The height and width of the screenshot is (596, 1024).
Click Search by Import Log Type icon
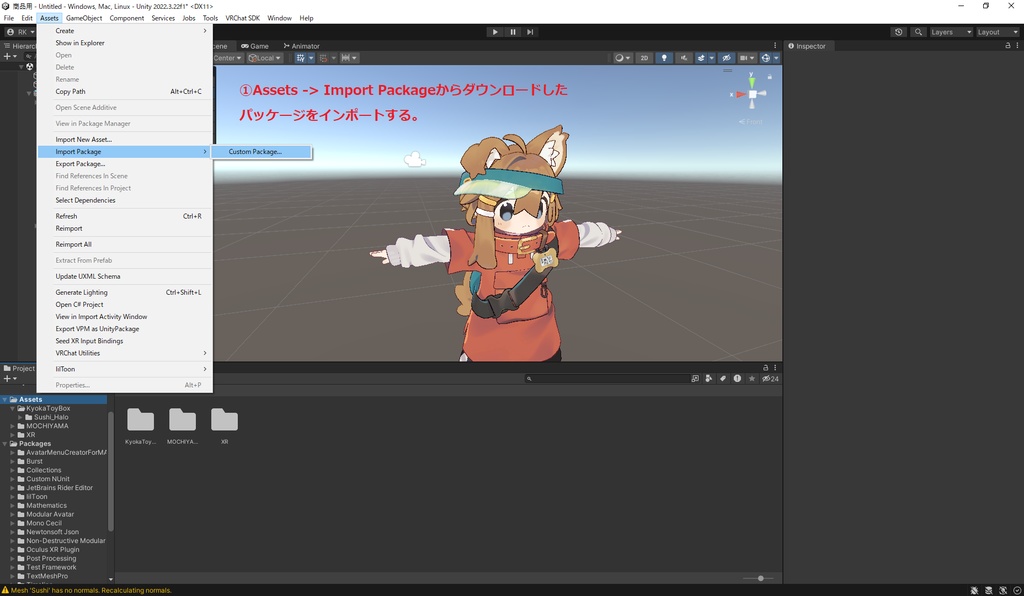[737, 379]
